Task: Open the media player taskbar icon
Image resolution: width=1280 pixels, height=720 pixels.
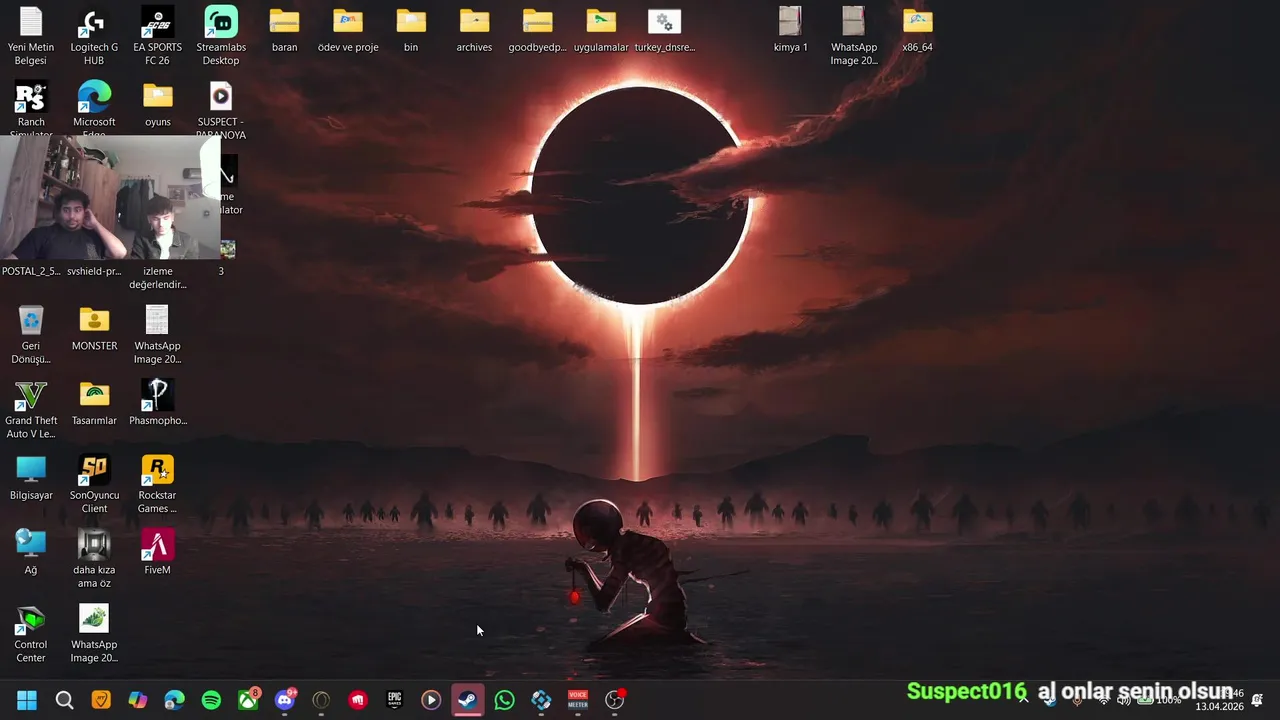Action: pyautogui.click(x=431, y=700)
